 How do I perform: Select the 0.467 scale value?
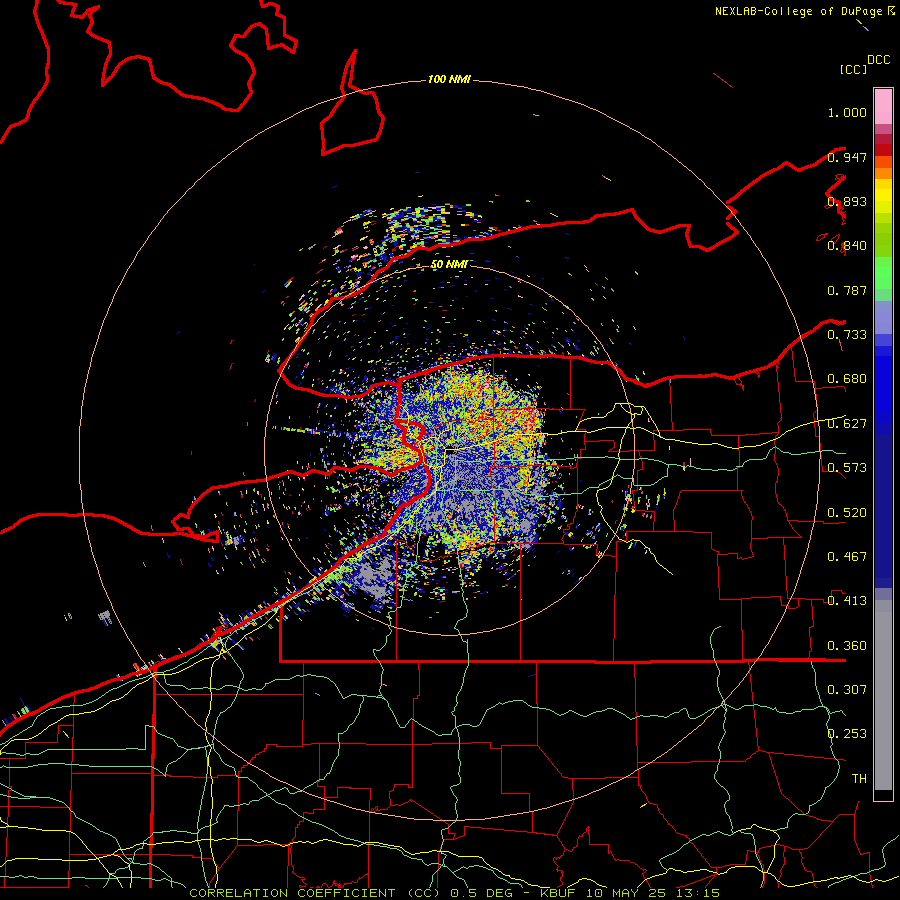pyautogui.click(x=847, y=557)
